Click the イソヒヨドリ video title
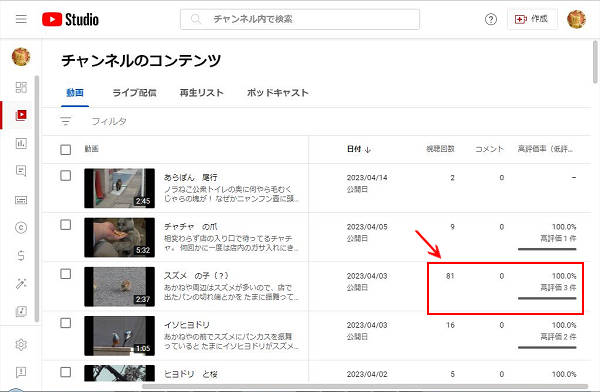Screen dimensions: 600x392 point(187,325)
